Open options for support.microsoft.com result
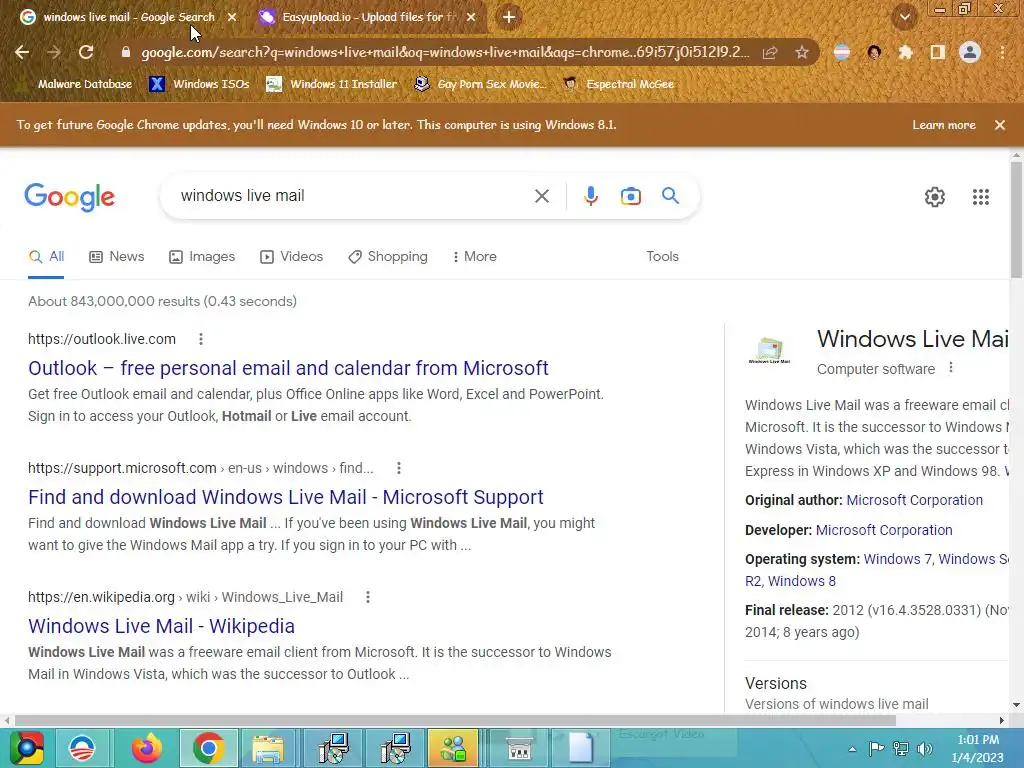The height and width of the screenshot is (768, 1024). [398, 468]
